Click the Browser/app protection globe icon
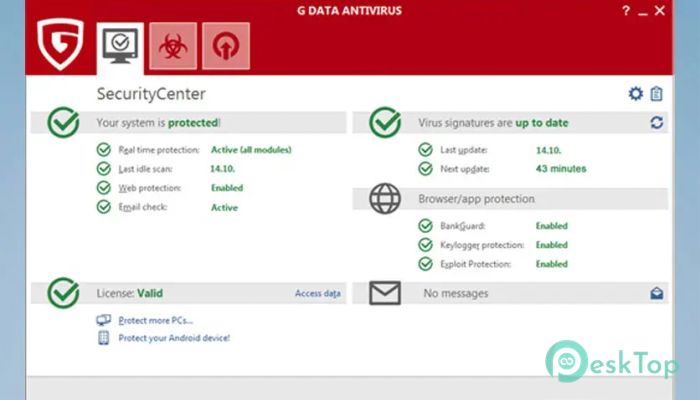Screen dimensions: 700x400 (385, 199)
